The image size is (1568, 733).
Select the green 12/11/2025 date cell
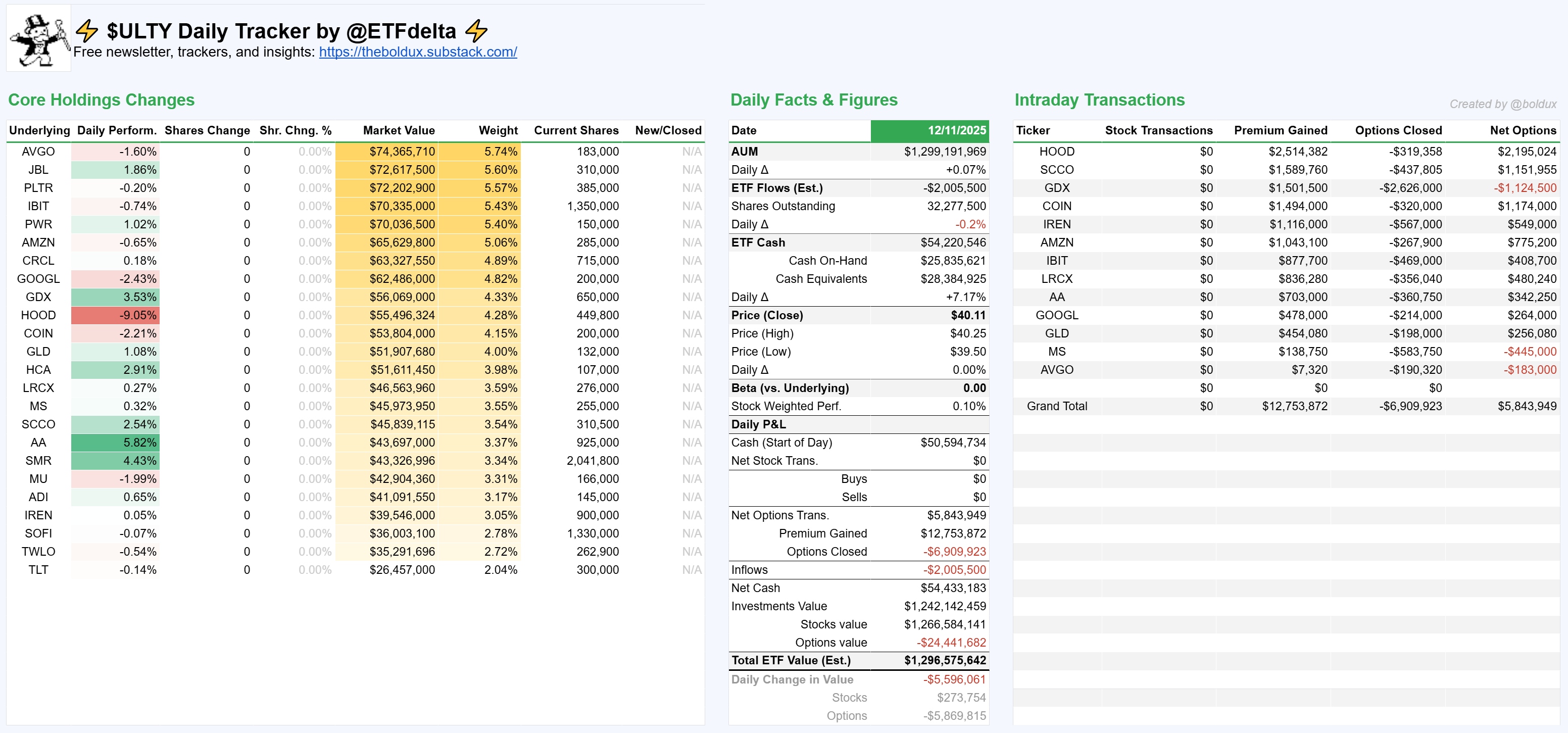929,130
